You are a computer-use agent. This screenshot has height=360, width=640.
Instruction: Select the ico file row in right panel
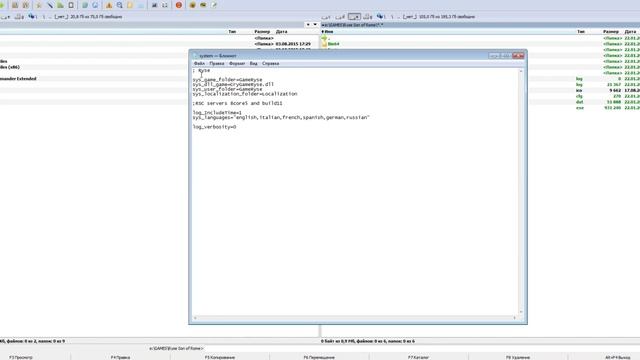coord(584,90)
